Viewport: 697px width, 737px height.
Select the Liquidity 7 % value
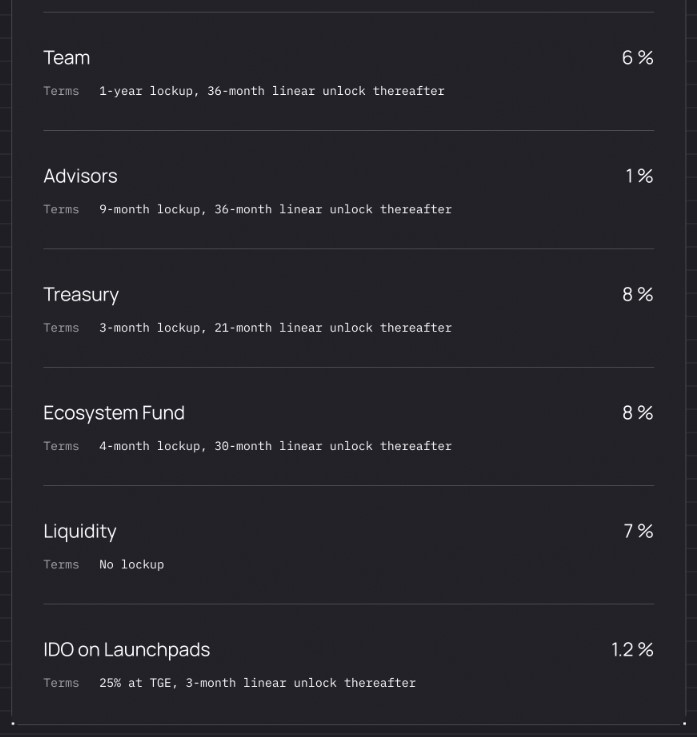pyautogui.click(x=638, y=531)
